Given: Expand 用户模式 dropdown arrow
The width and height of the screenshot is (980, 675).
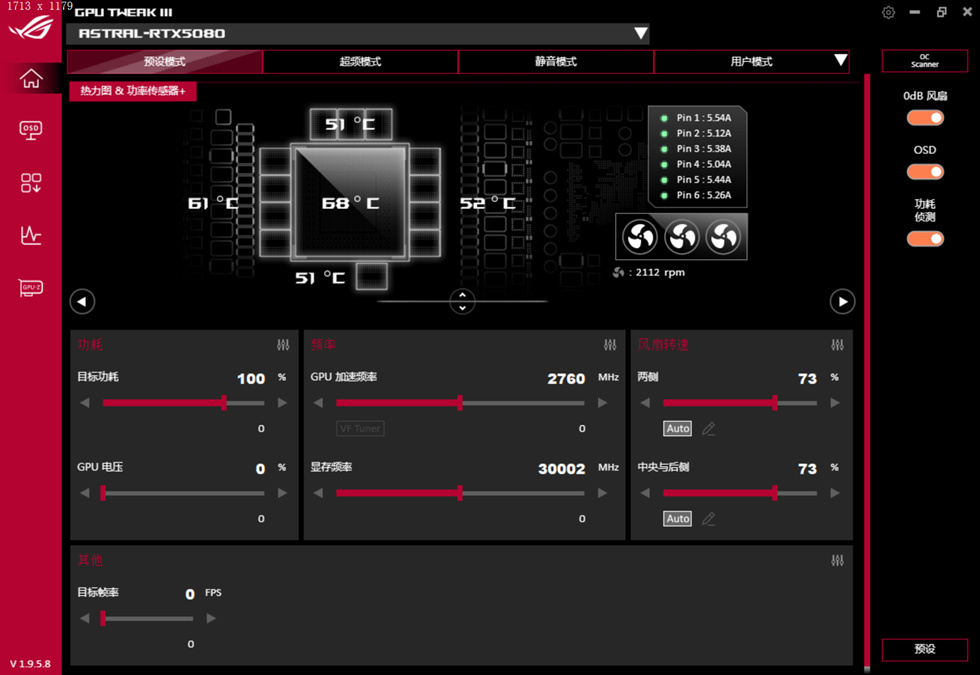Looking at the screenshot, I should (841, 61).
